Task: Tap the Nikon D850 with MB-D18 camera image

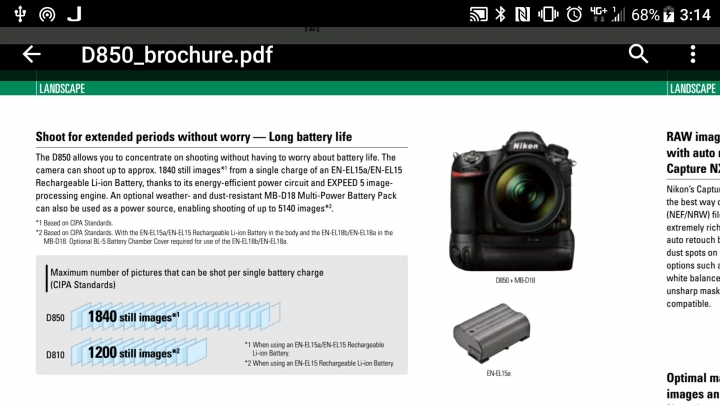Action: coord(512,201)
